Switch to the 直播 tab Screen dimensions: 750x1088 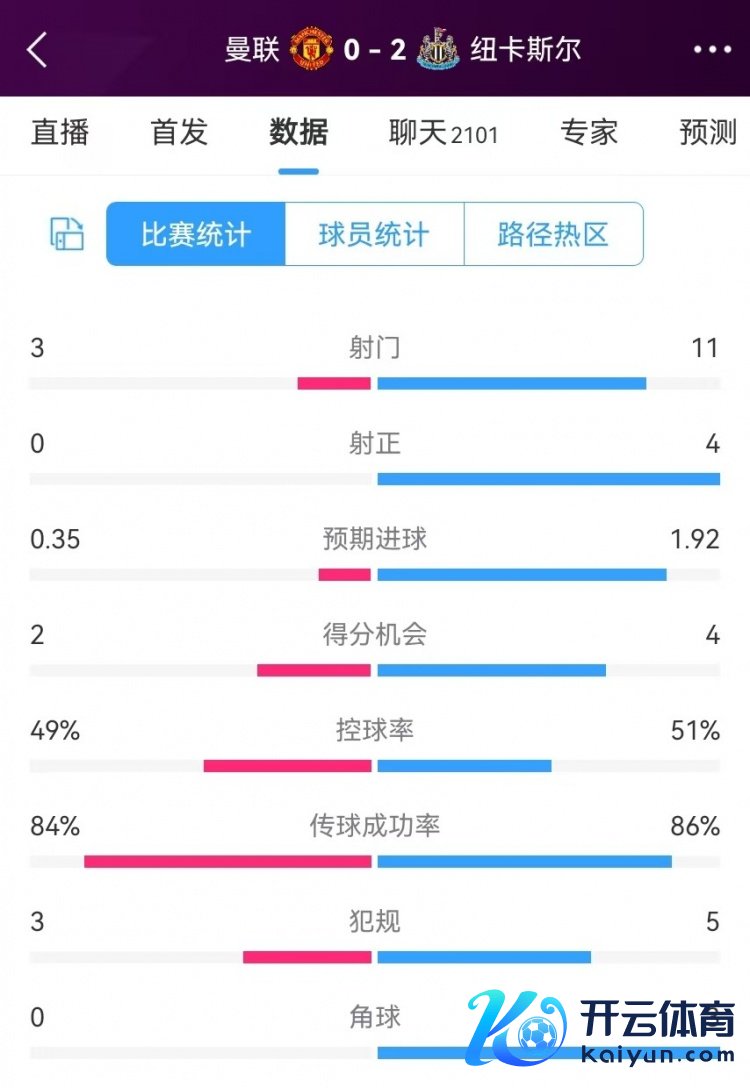[x=60, y=132]
